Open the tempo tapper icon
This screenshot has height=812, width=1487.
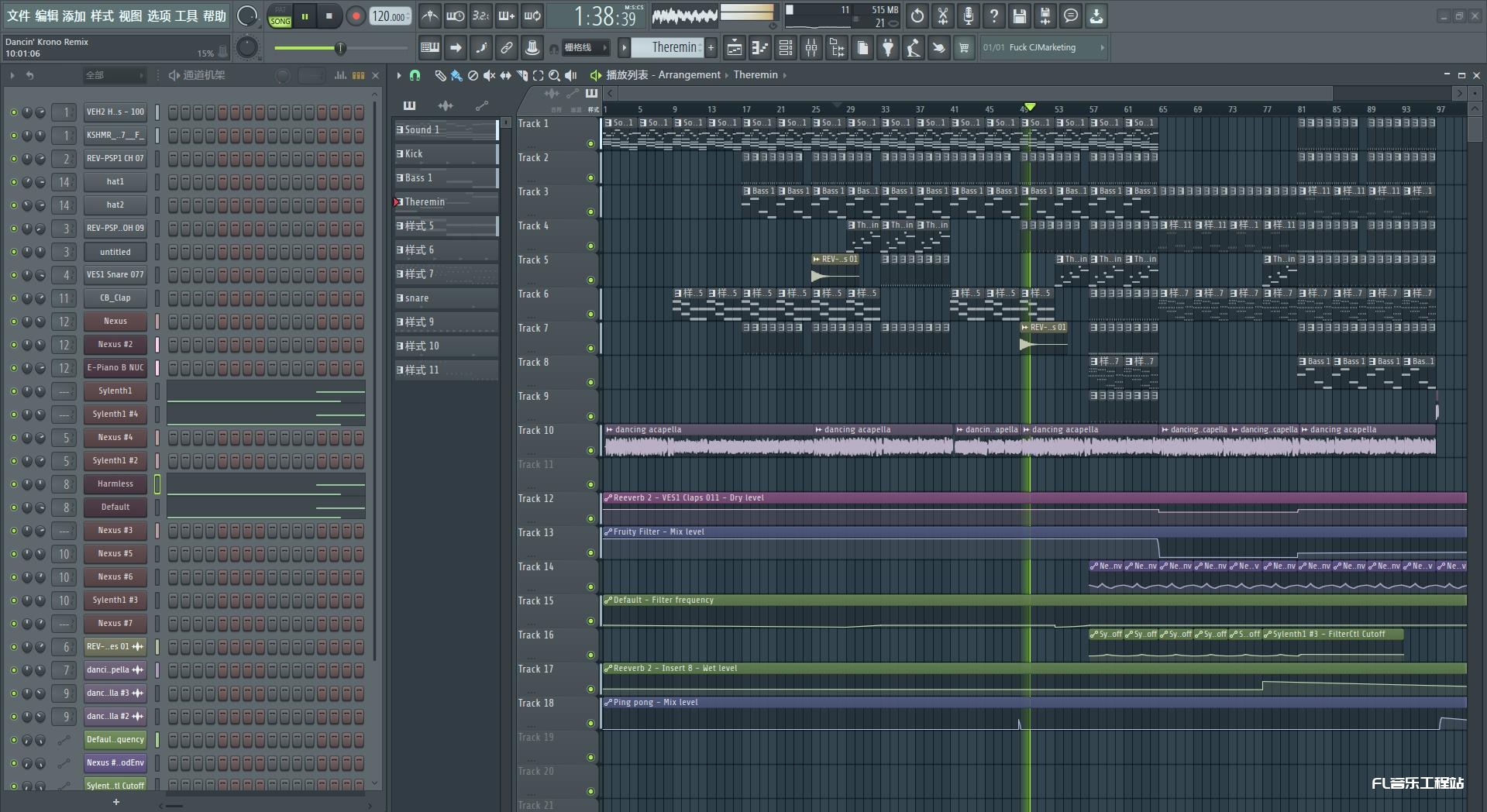914,48
